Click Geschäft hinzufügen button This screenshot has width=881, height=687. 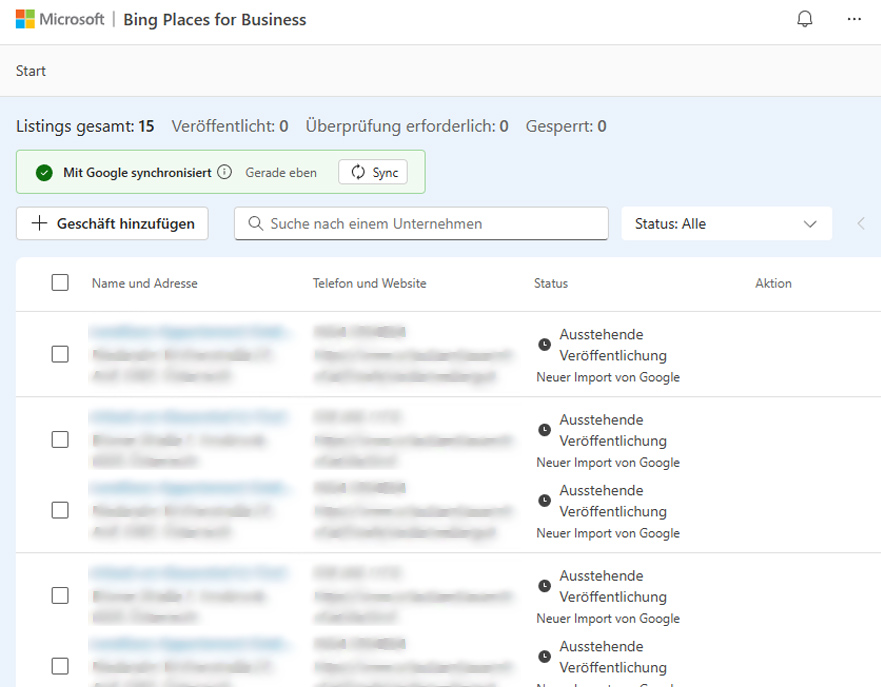(112, 224)
